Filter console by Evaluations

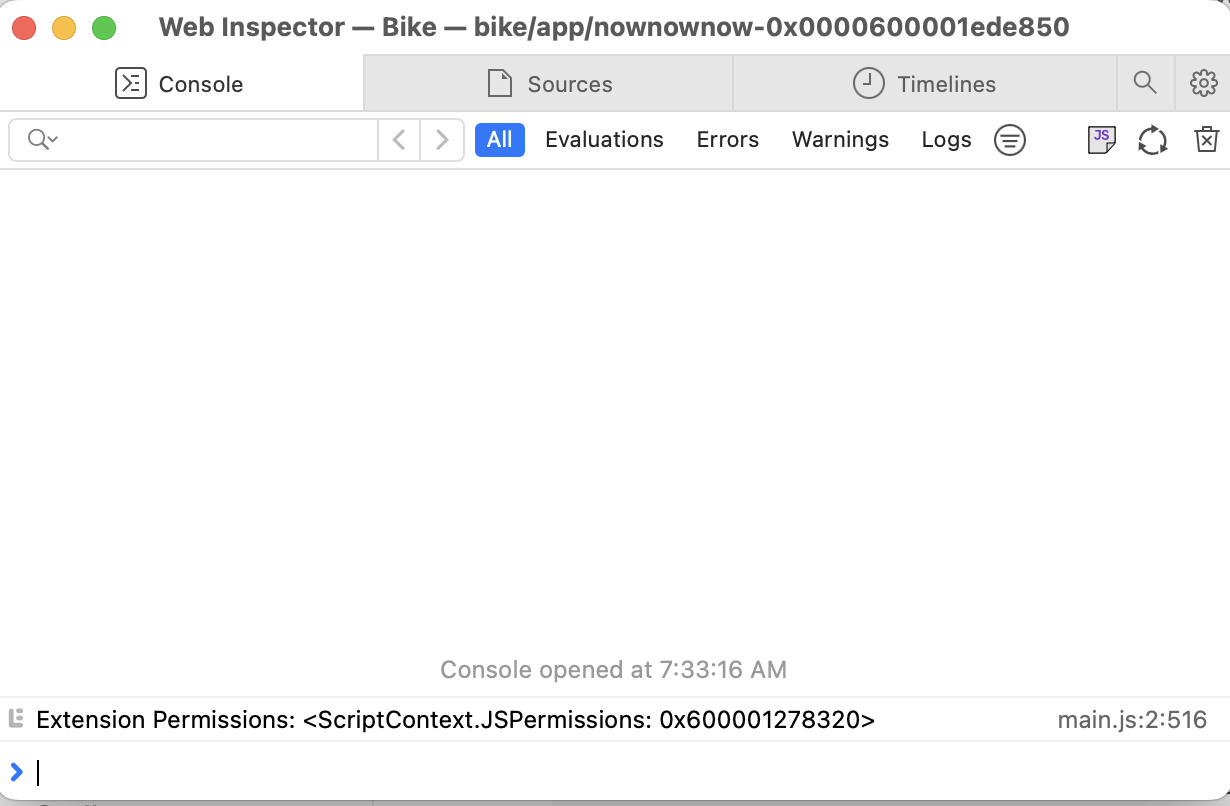[x=604, y=140]
